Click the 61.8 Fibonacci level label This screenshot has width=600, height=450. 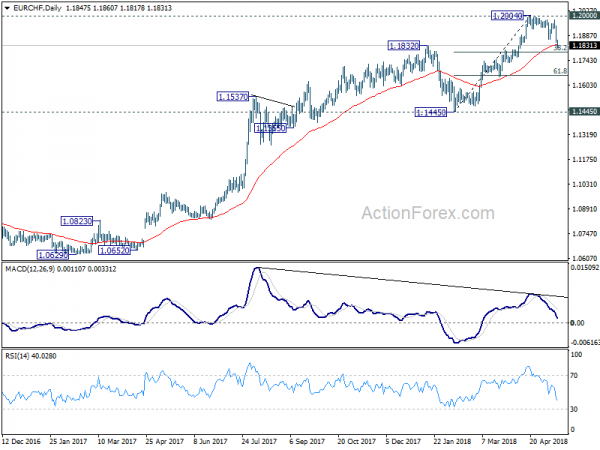tap(560, 71)
